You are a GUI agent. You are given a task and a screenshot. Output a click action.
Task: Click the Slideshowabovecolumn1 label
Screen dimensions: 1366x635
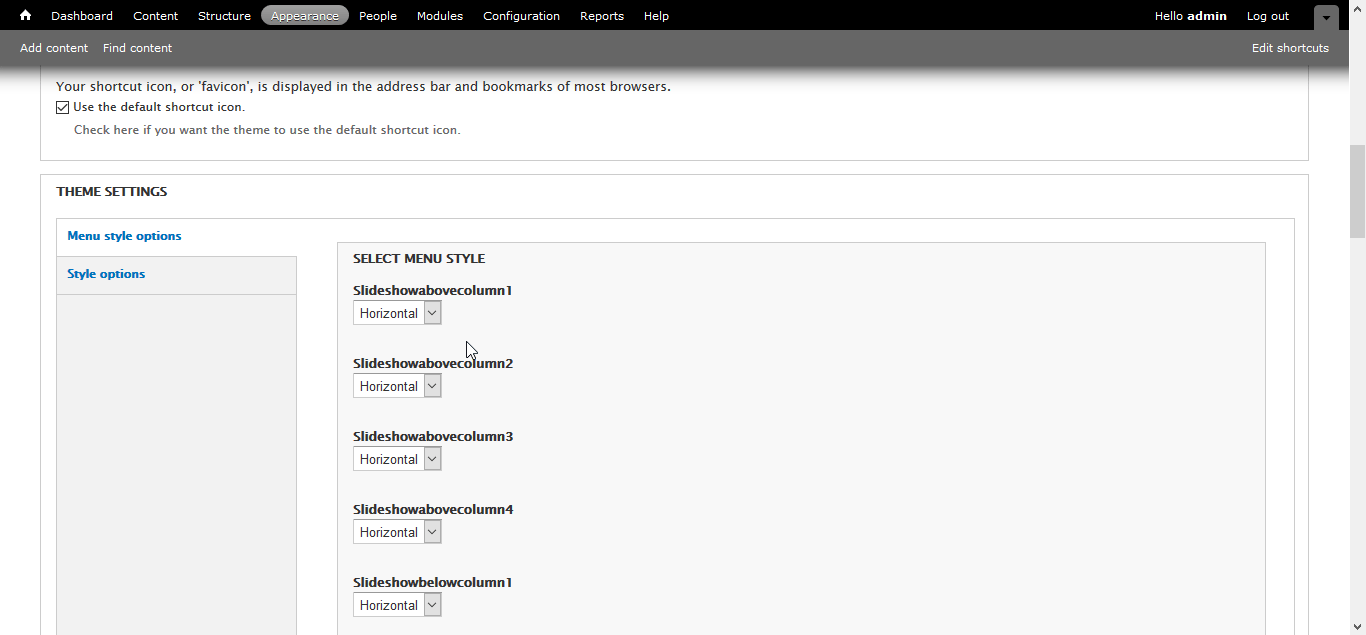(x=433, y=291)
